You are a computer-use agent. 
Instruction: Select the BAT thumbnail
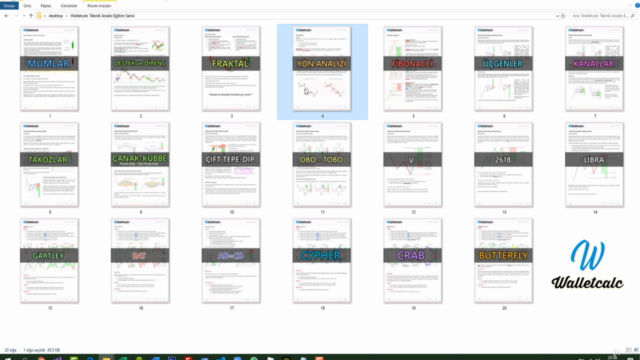(x=140, y=260)
